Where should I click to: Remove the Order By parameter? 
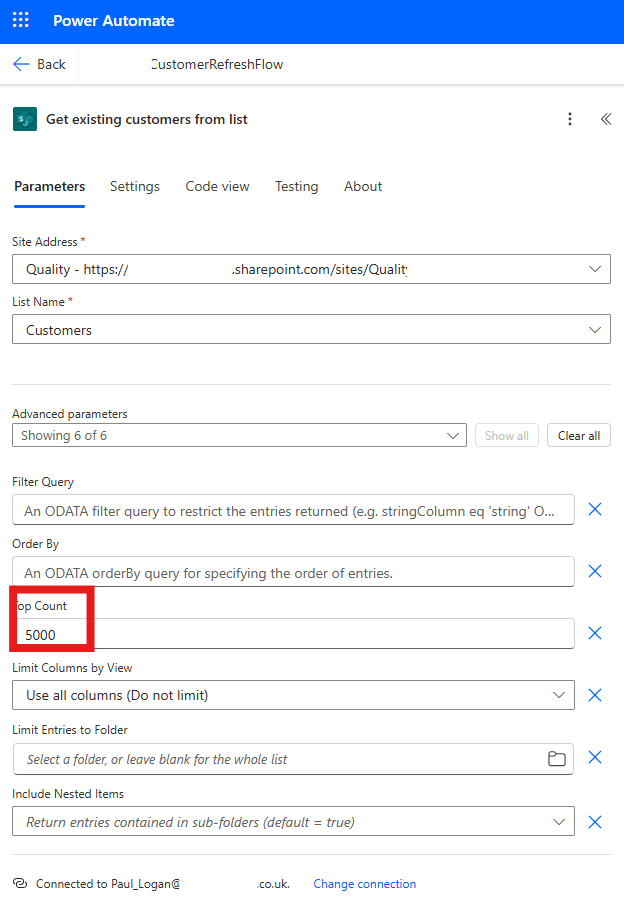595,571
